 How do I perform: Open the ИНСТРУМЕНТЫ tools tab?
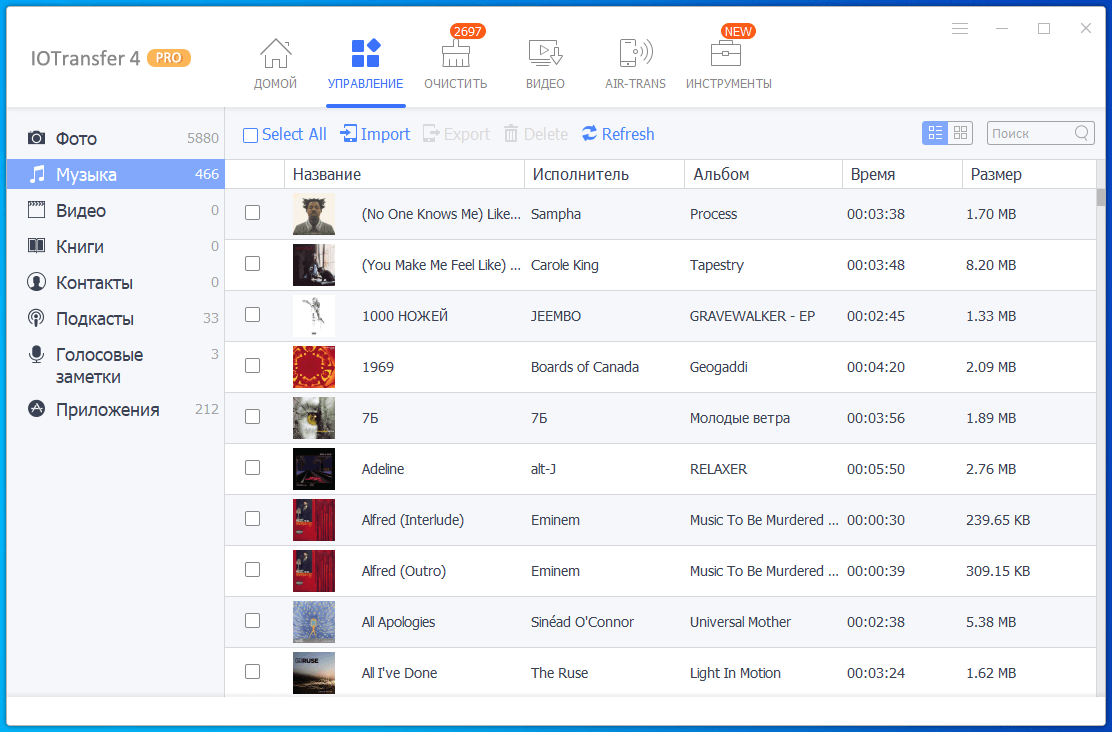728,65
